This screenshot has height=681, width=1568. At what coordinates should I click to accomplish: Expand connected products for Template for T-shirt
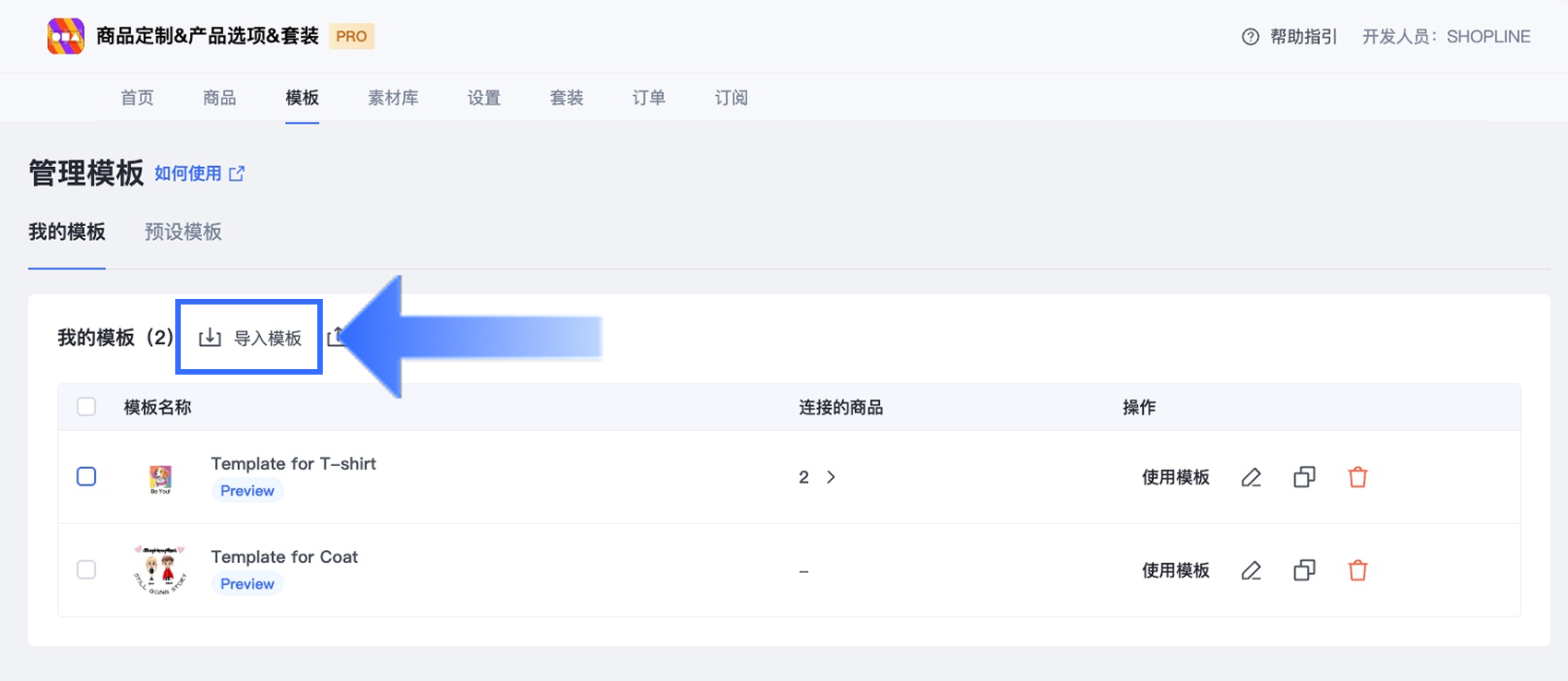point(830,477)
